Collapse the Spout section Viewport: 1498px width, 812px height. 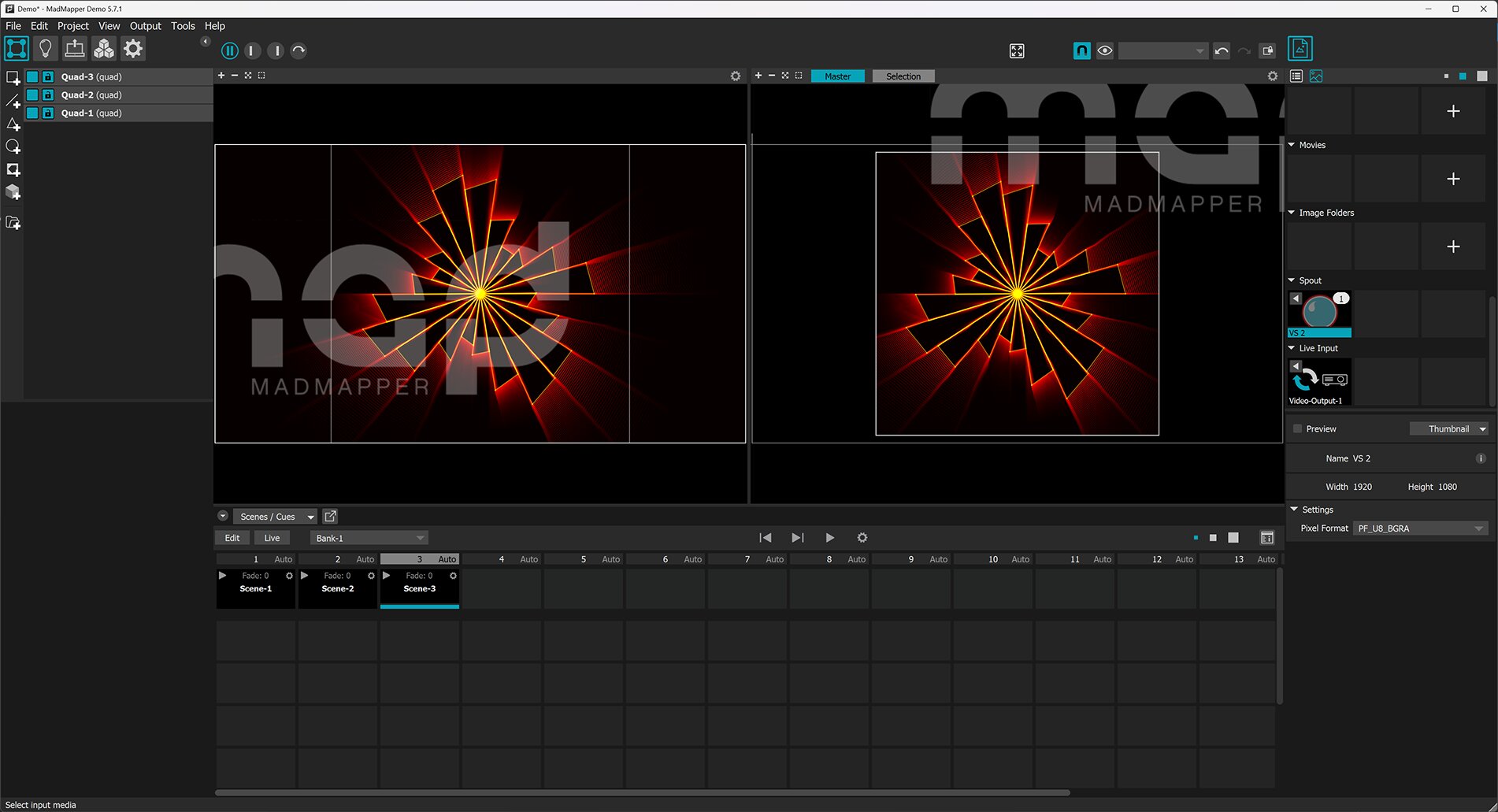click(1292, 280)
